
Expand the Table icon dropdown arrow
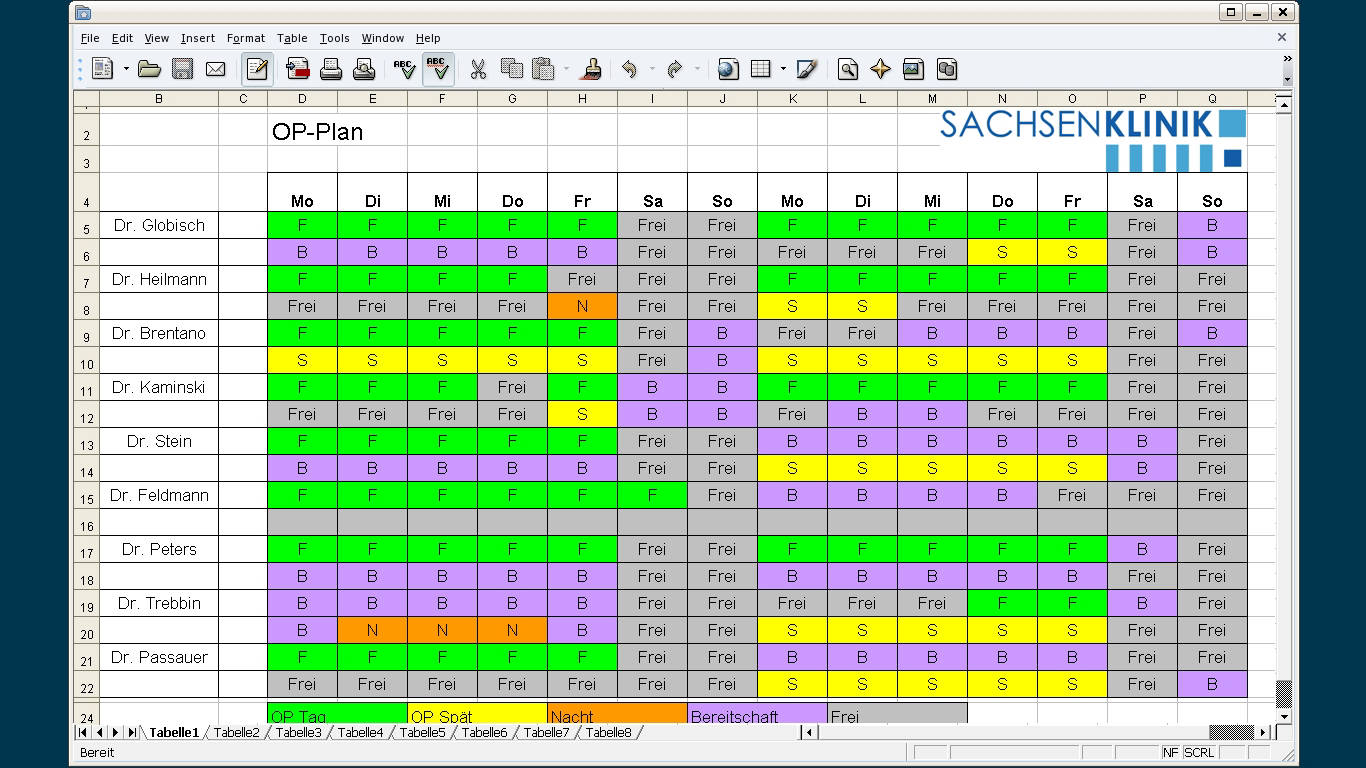coord(783,69)
